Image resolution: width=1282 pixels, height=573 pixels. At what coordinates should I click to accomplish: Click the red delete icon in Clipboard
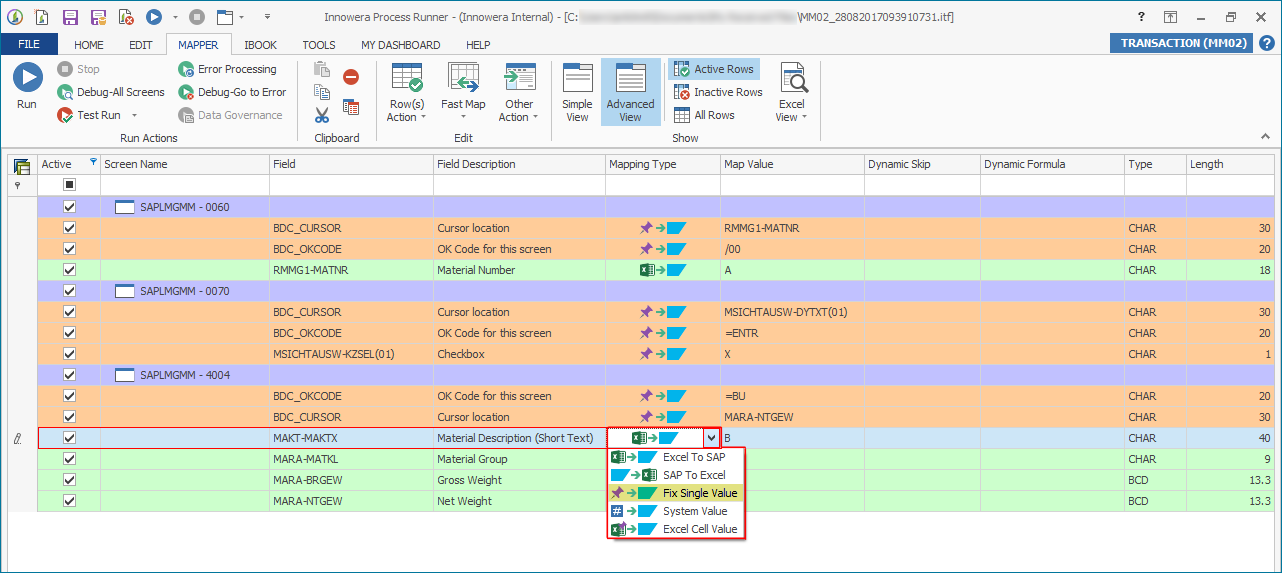[x=351, y=77]
